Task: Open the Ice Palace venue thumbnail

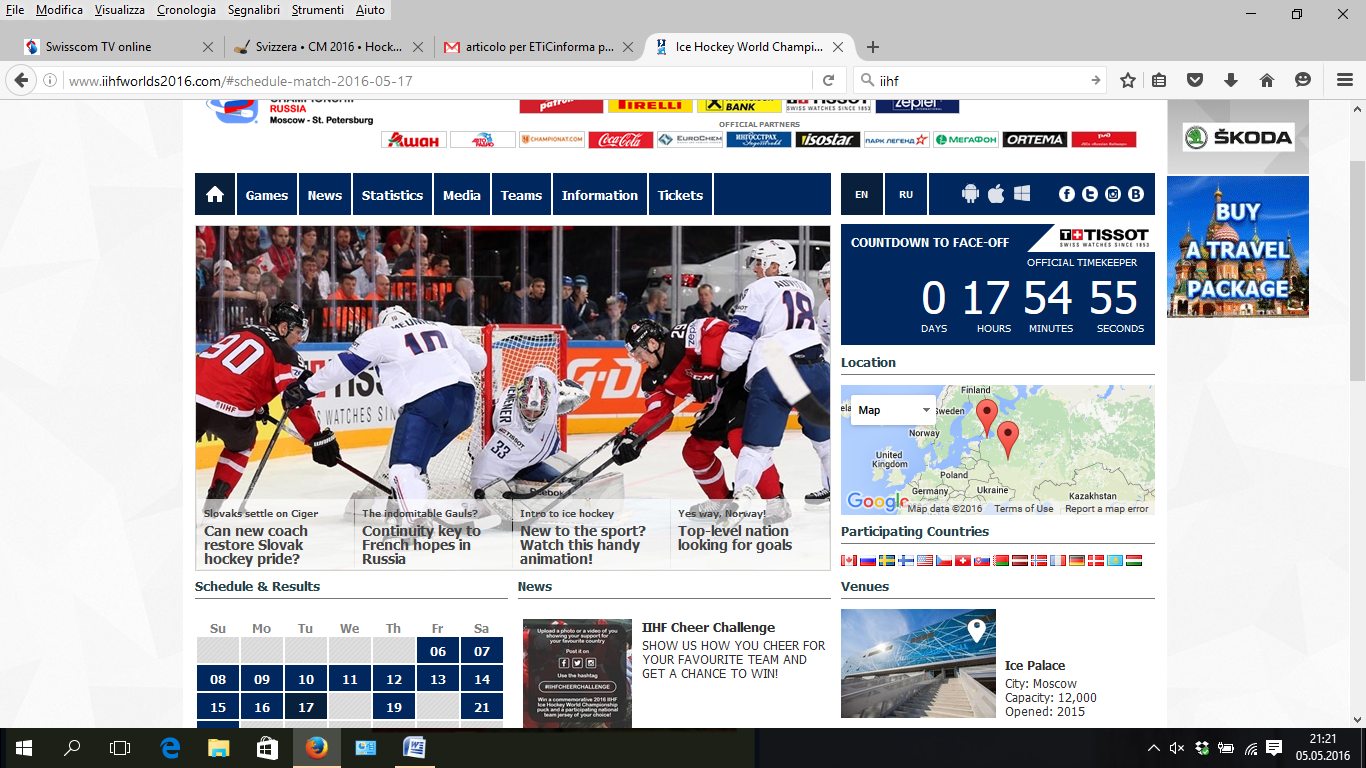Action: pyautogui.click(x=918, y=663)
